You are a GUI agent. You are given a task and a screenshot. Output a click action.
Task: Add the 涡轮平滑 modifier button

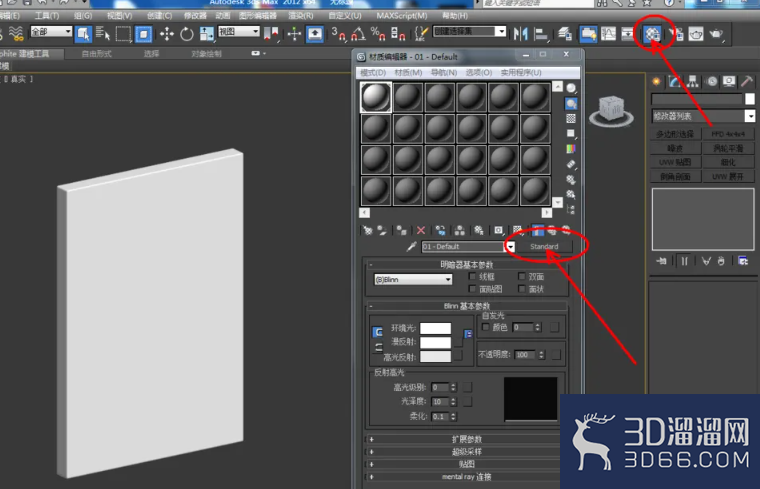(728, 148)
